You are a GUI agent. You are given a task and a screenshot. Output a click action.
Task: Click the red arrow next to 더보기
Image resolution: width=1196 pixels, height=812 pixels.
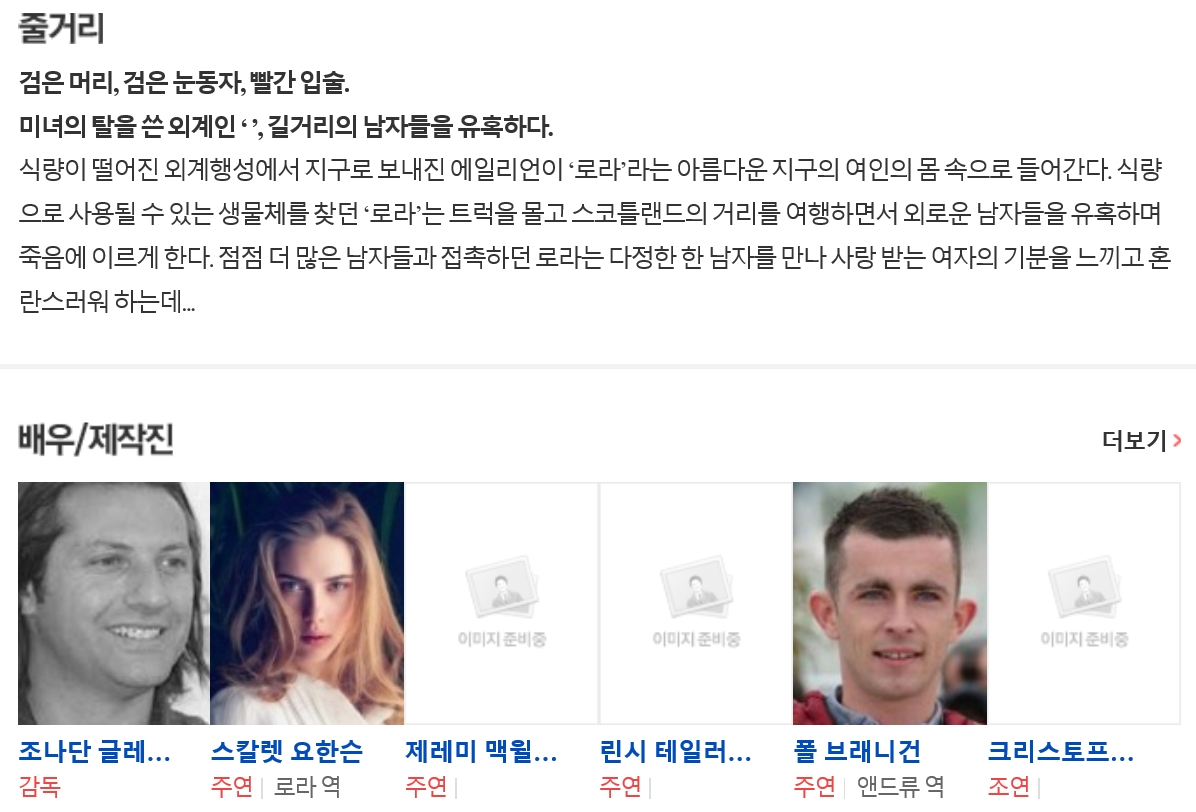pyautogui.click(x=1178, y=440)
